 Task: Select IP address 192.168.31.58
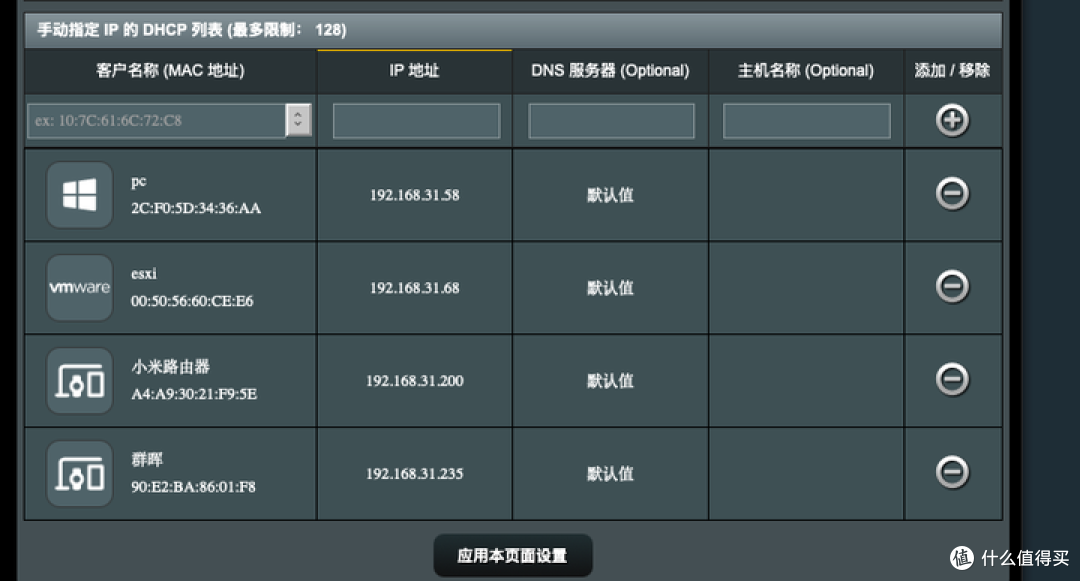click(x=415, y=196)
